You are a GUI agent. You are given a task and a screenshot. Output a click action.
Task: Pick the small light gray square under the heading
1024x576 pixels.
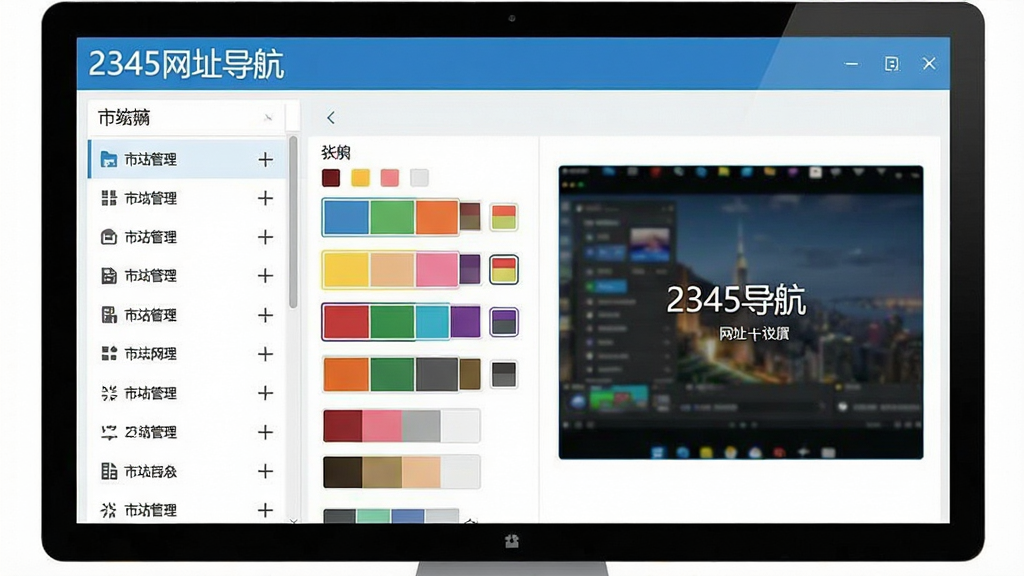419,178
